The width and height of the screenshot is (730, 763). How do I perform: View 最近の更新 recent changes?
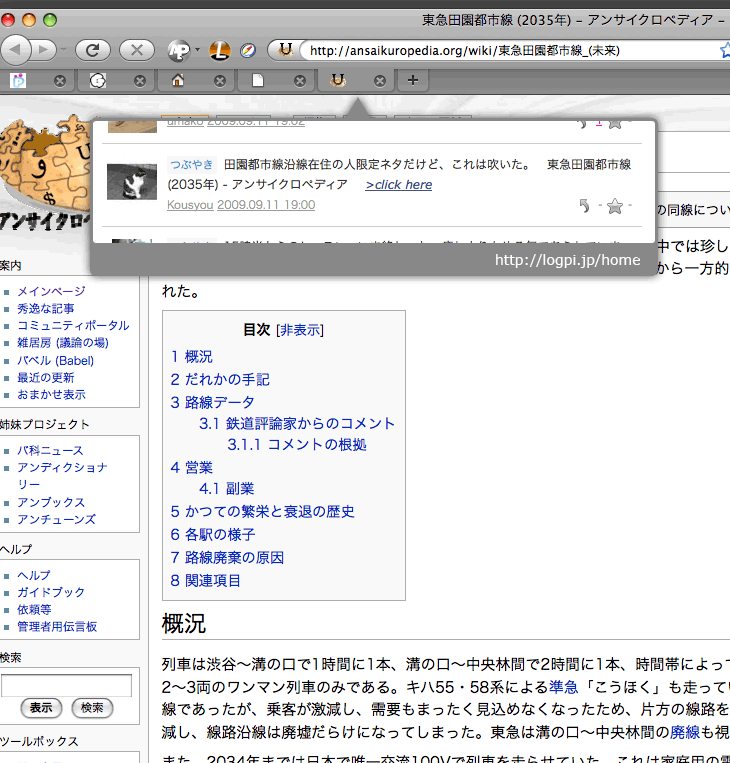tap(46, 378)
